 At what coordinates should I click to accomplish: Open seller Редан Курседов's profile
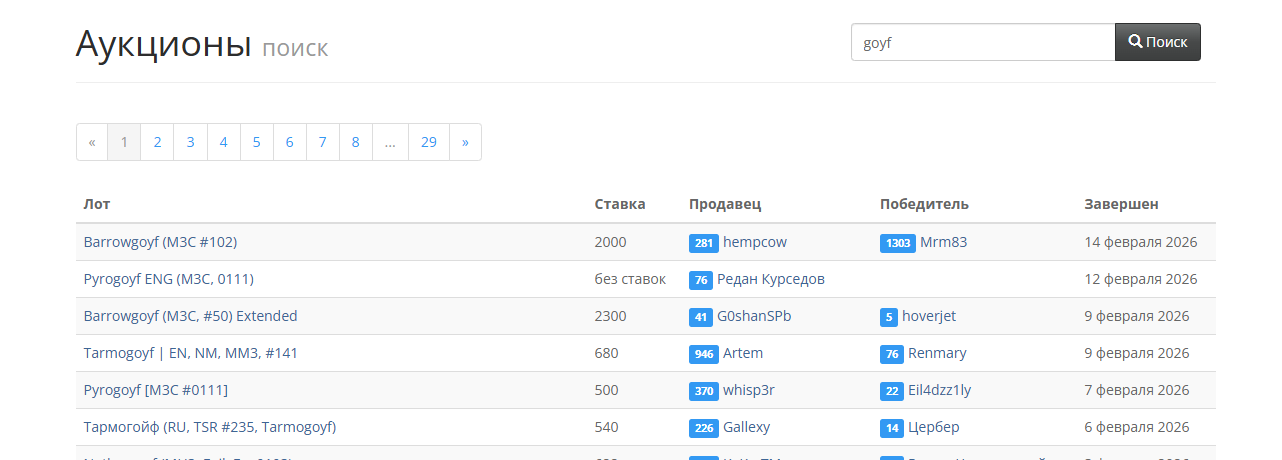coord(770,279)
